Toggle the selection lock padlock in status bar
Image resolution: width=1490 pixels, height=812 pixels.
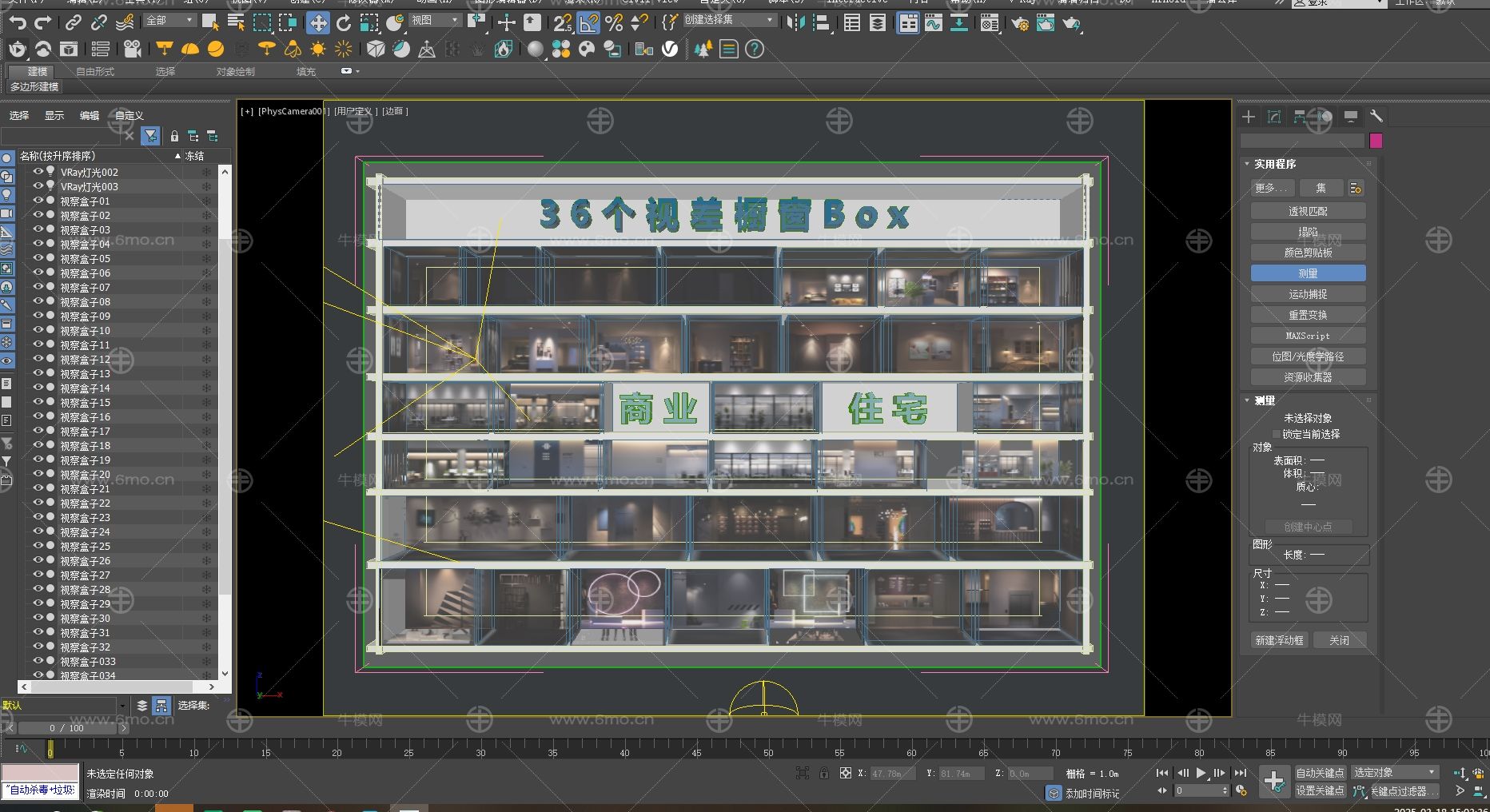point(824,773)
